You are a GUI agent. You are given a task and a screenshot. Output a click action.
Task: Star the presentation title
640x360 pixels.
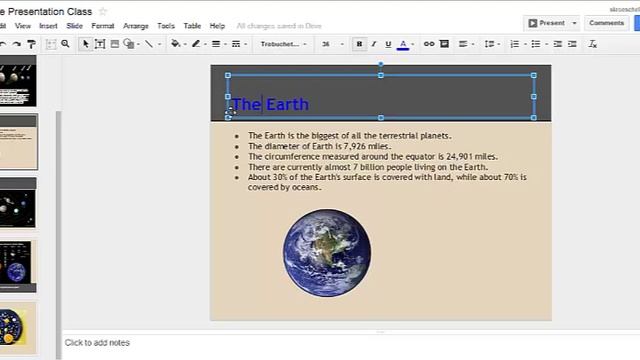[103, 11]
